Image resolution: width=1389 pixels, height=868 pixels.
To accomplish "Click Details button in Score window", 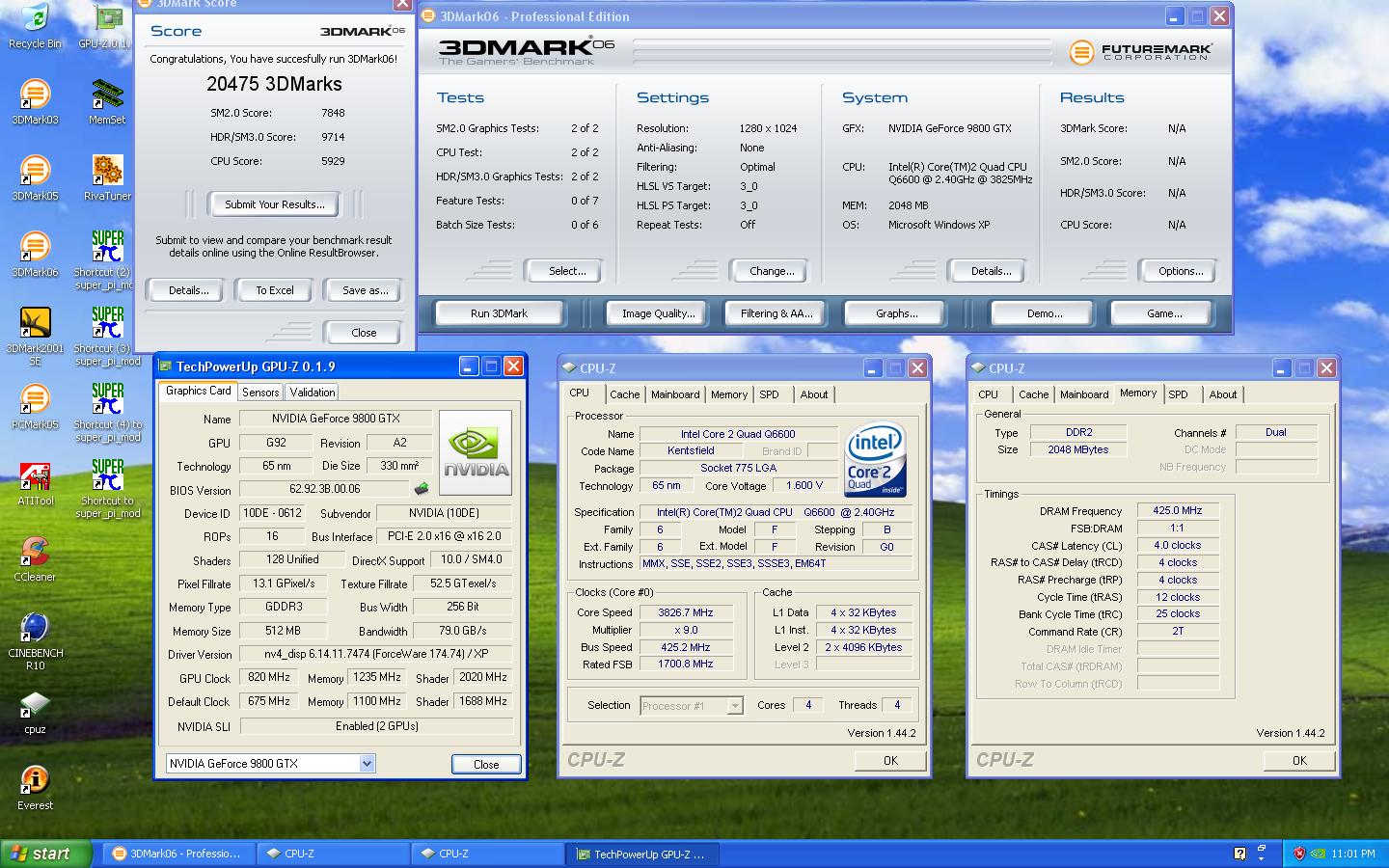I will pyautogui.click(x=189, y=290).
